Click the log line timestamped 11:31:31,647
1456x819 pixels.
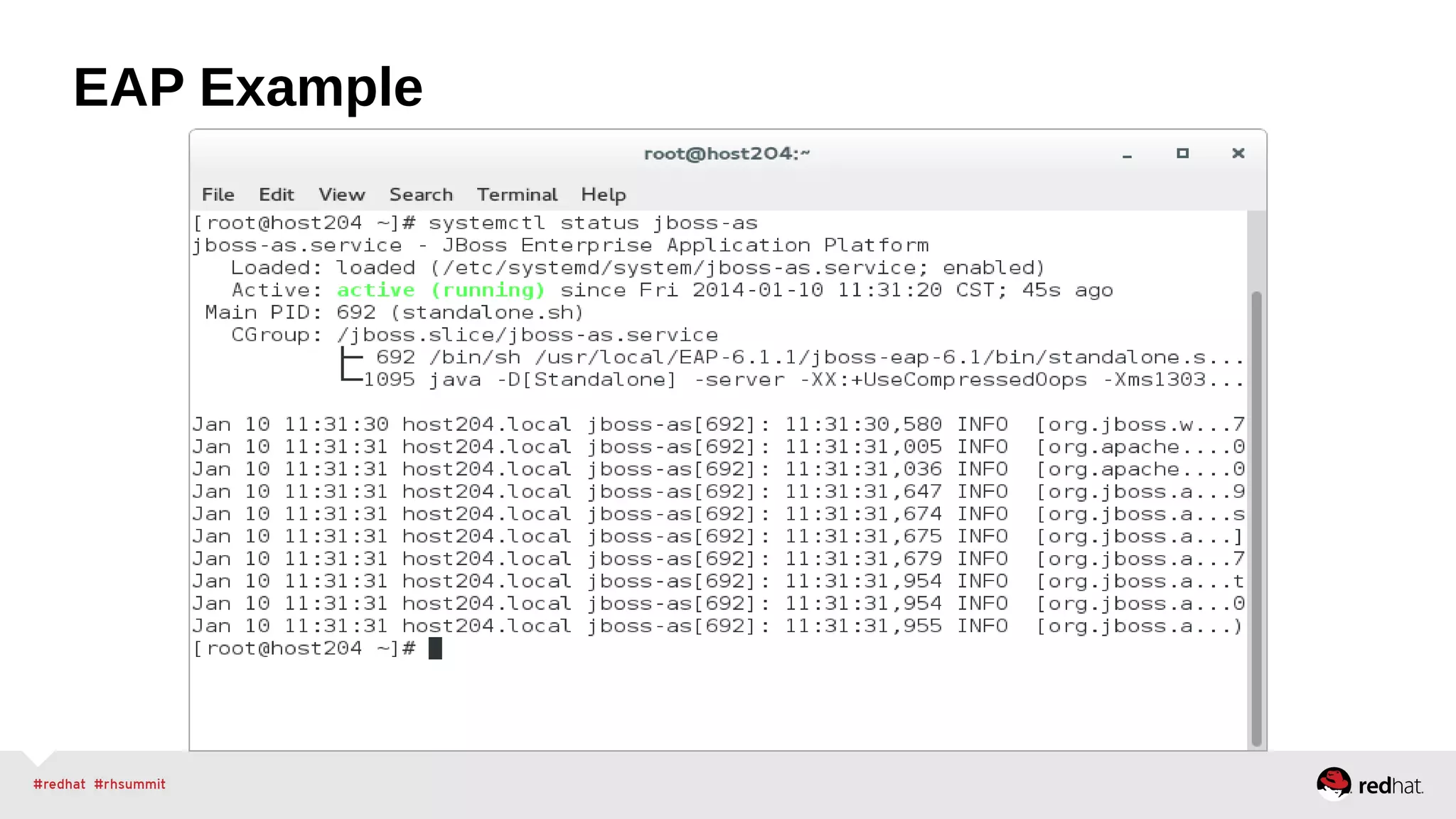(719, 492)
